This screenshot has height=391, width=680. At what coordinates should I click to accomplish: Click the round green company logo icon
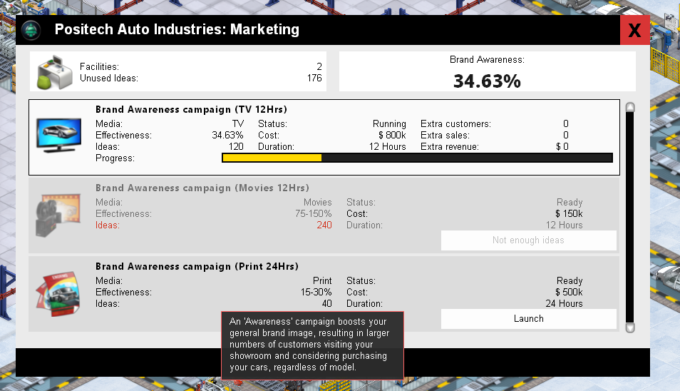click(31, 30)
